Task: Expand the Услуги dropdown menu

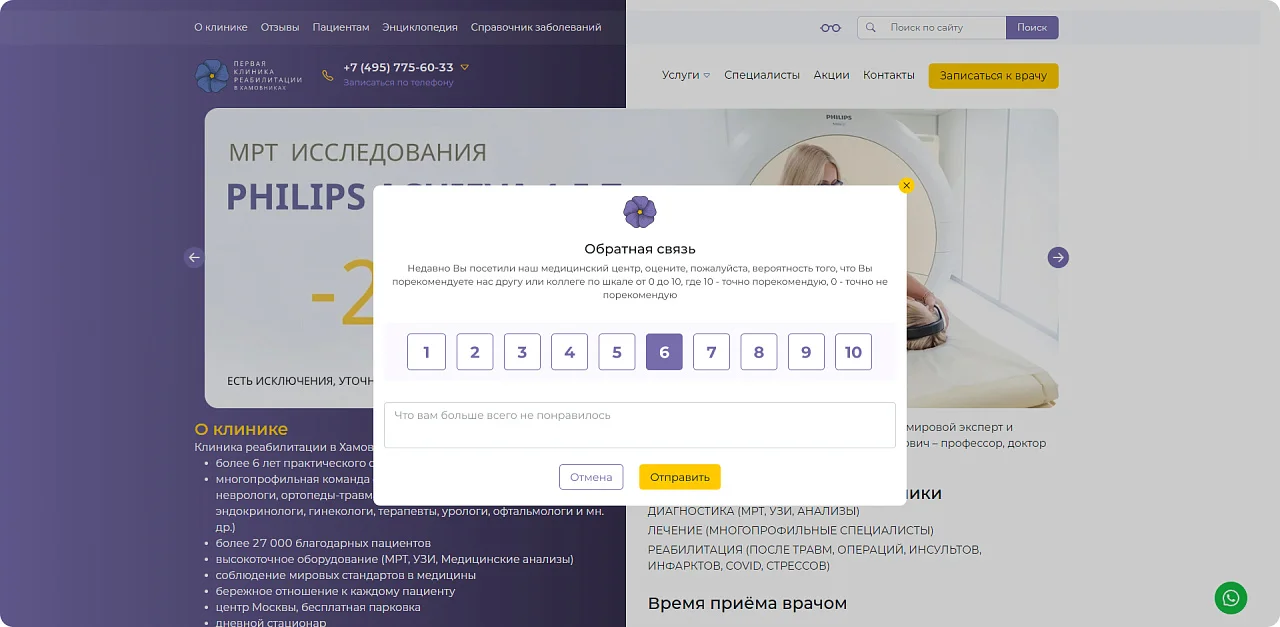Action: coord(685,74)
